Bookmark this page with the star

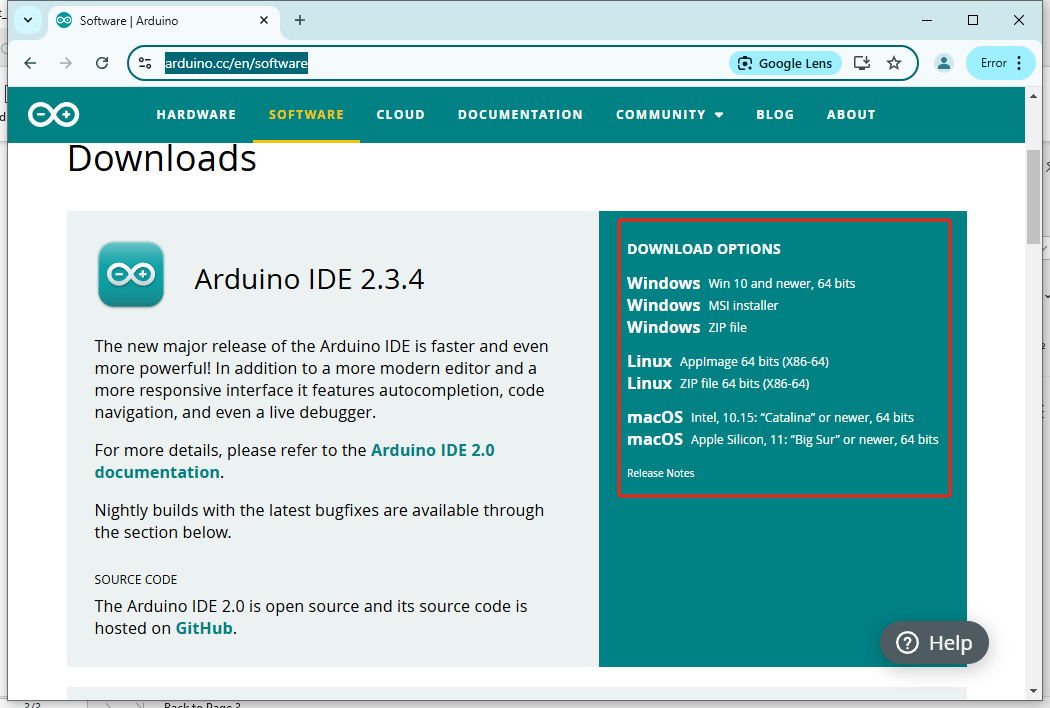pyautogui.click(x=894, y=63)
